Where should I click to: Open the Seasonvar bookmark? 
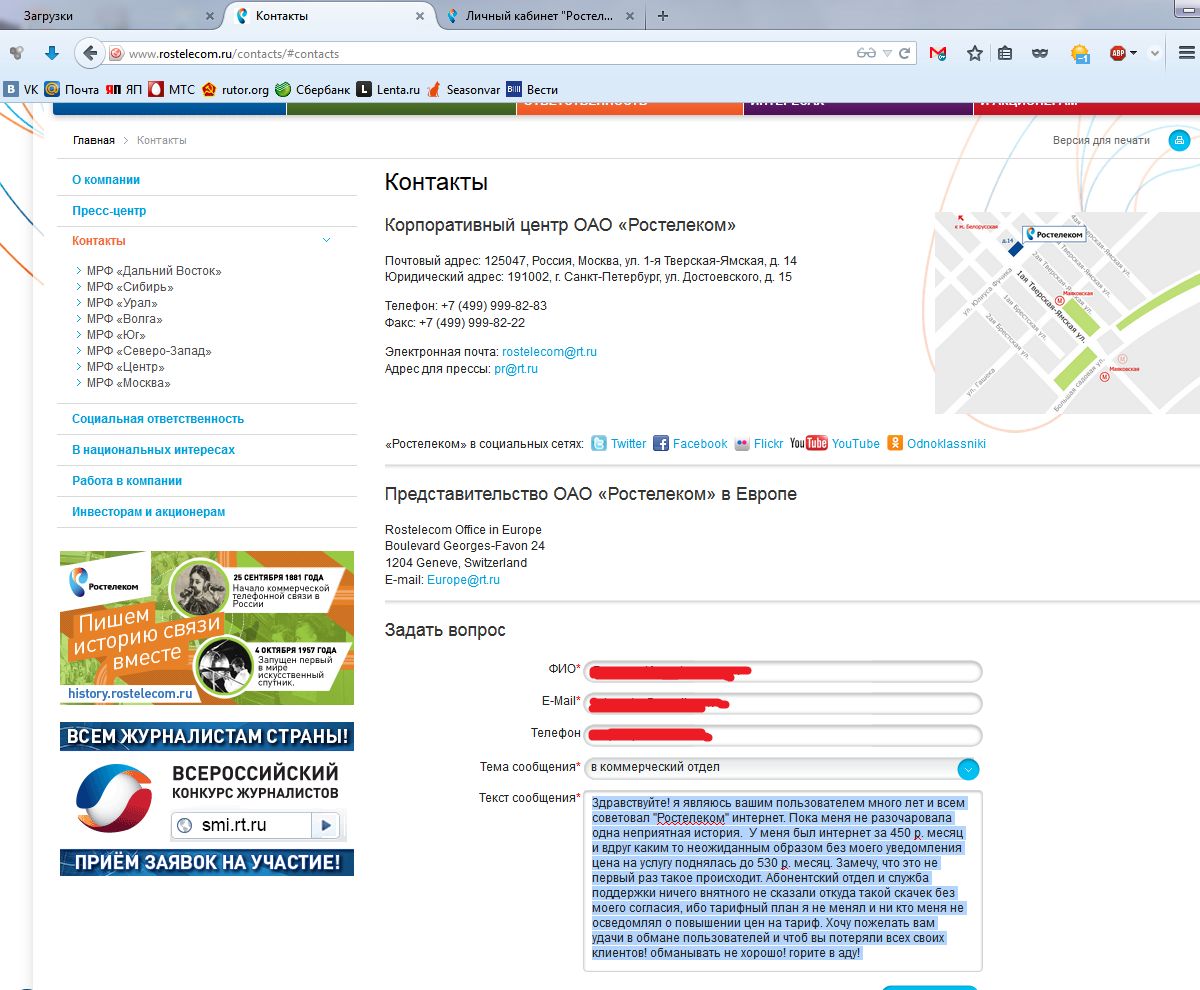(464, 89)
